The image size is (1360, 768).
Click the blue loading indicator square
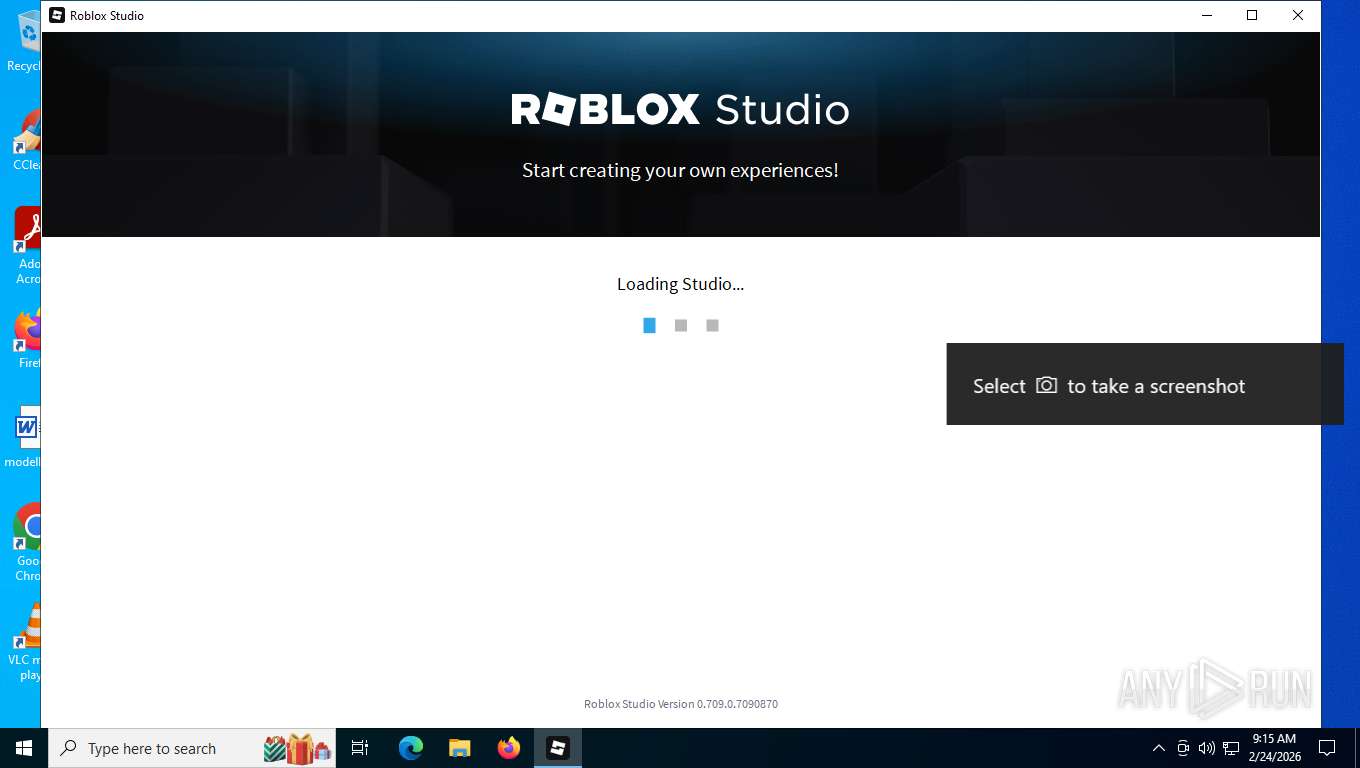coord(649,325)
